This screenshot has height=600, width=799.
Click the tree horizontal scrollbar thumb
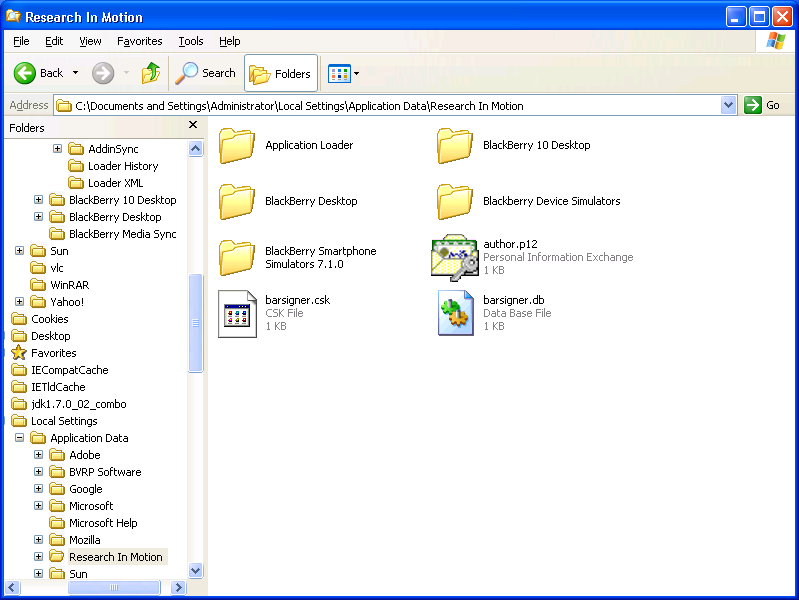click(x=114, y=587)
